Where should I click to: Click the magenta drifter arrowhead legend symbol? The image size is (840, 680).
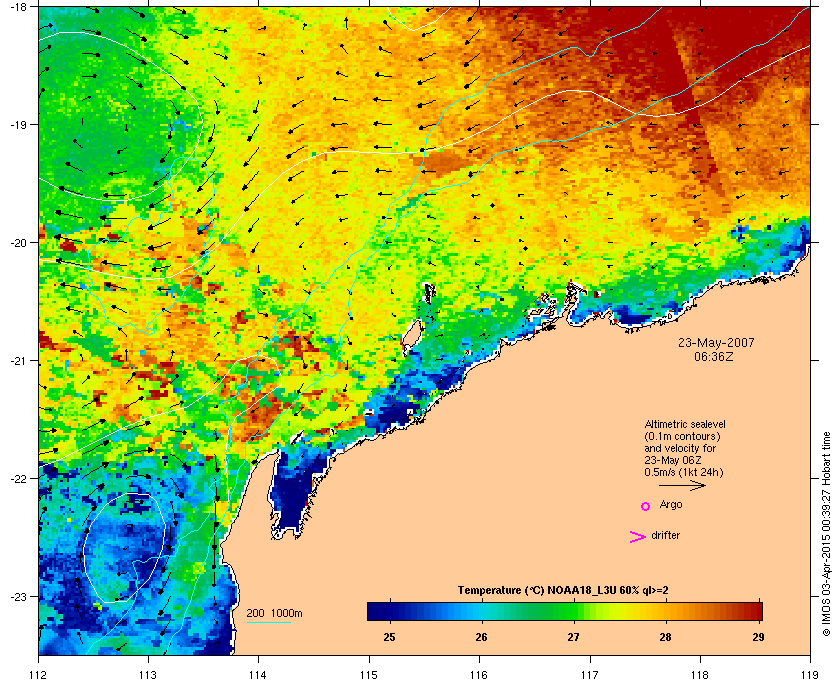pyautogui.click(x=638, y=537)
